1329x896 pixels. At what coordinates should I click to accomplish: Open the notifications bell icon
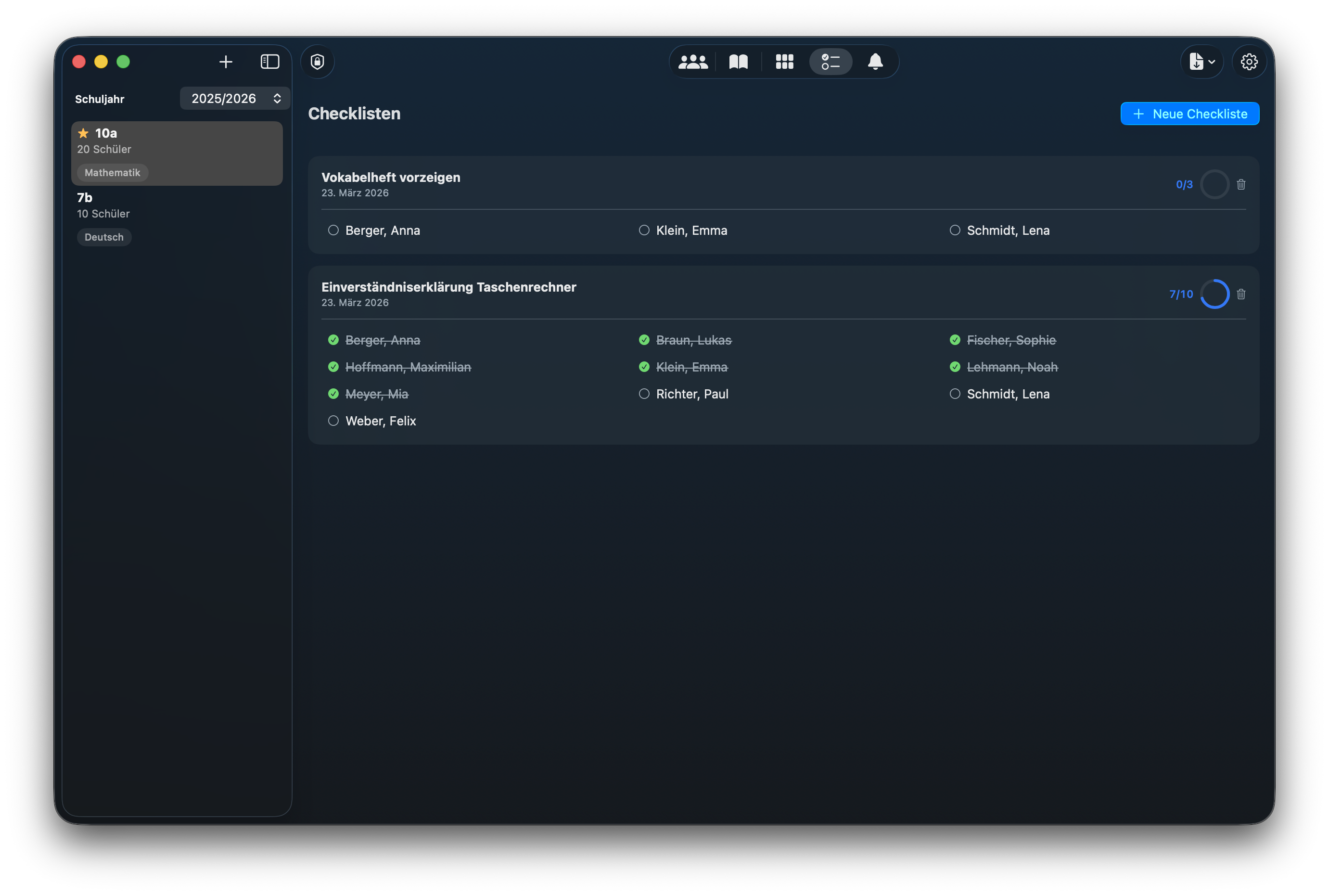click(x=875, y=62)
